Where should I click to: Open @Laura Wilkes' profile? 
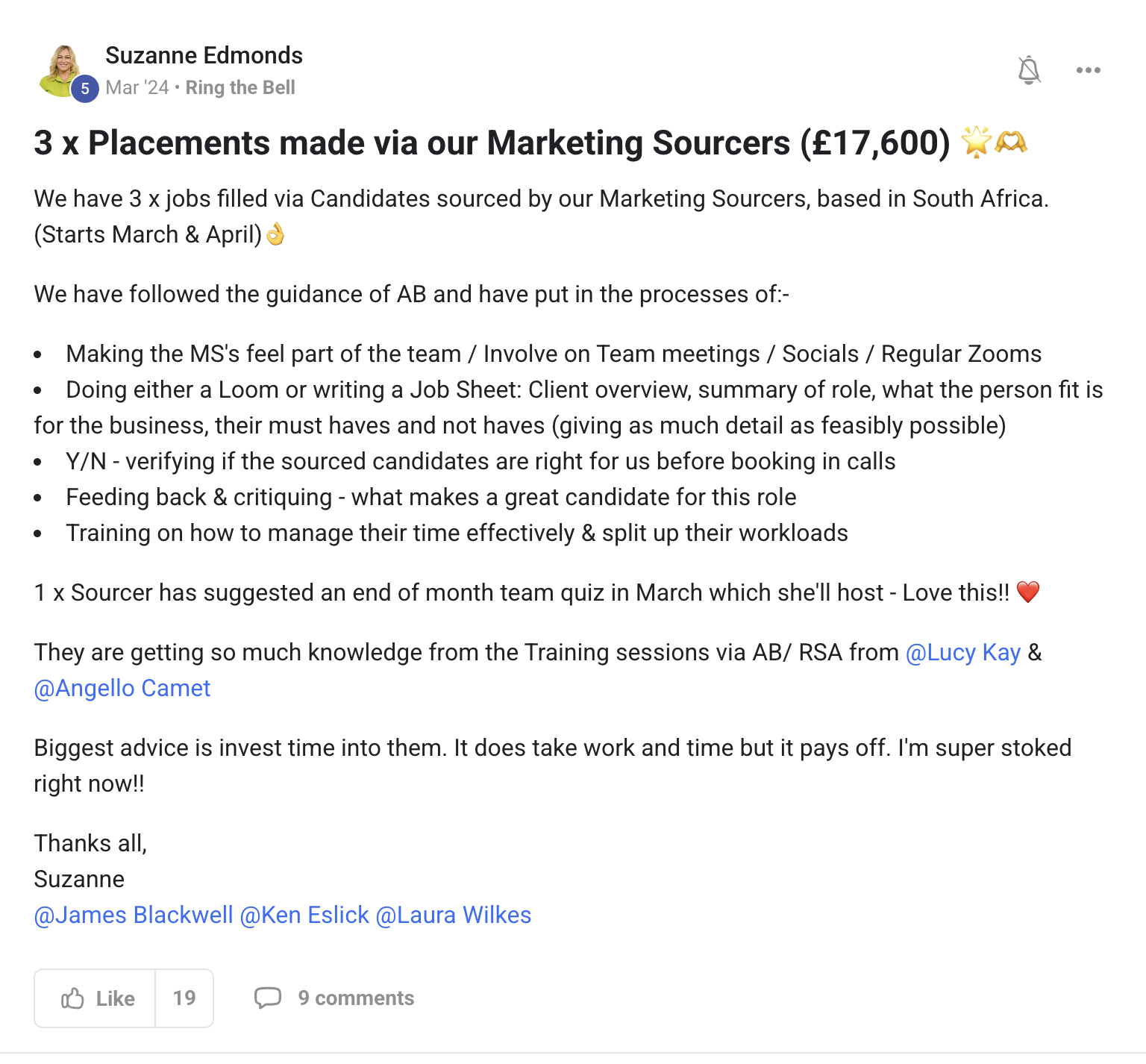click(452, 915)
